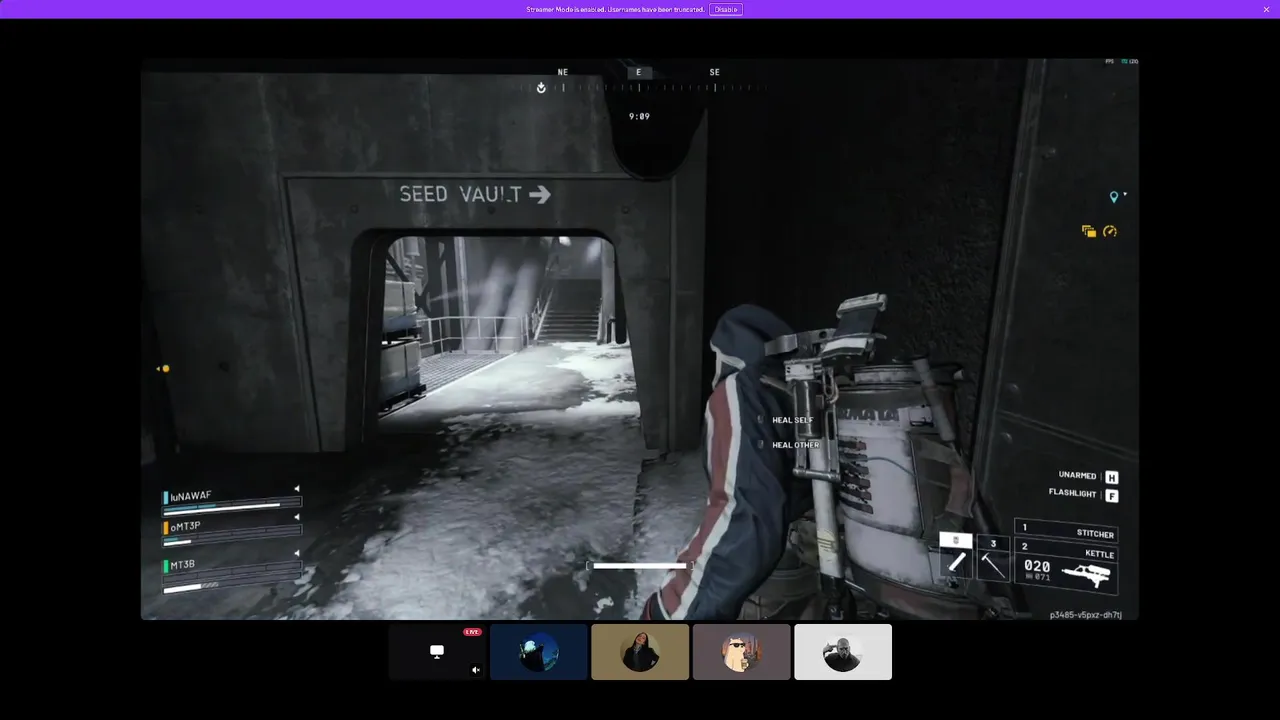Click the E heading on the compass
The height and width of the screenshot is (720, 1280).
pos(639,72)
